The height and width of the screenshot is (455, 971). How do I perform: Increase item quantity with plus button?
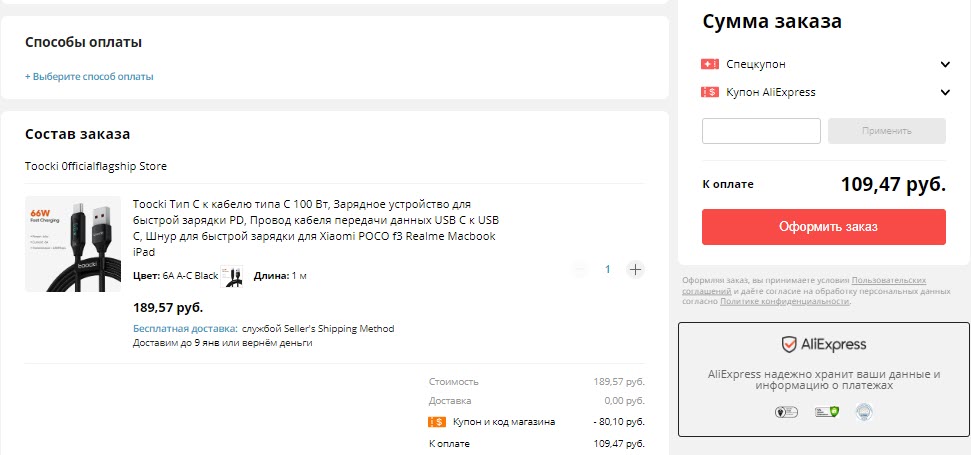(x=635, y=270)
